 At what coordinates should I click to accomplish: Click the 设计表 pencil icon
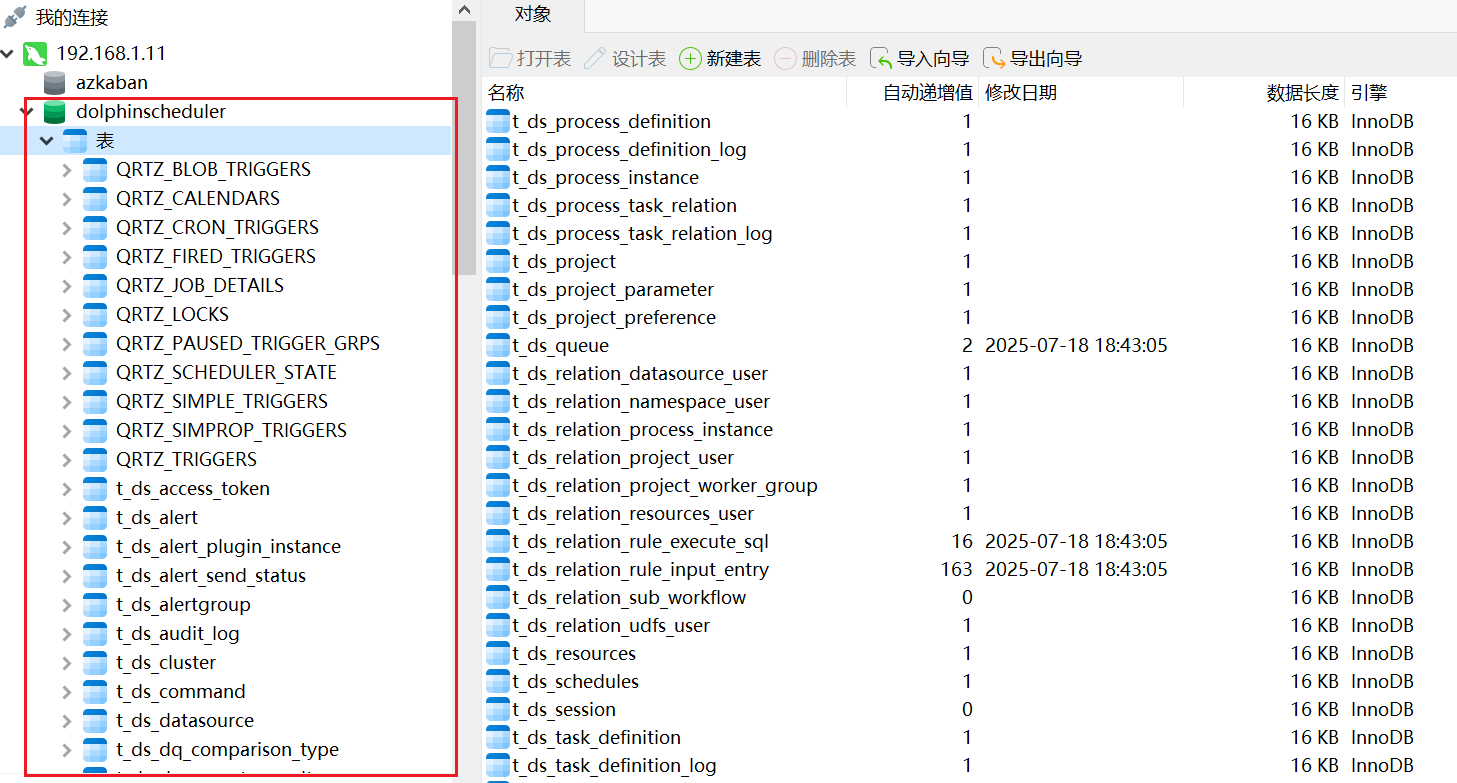(595, 59)
